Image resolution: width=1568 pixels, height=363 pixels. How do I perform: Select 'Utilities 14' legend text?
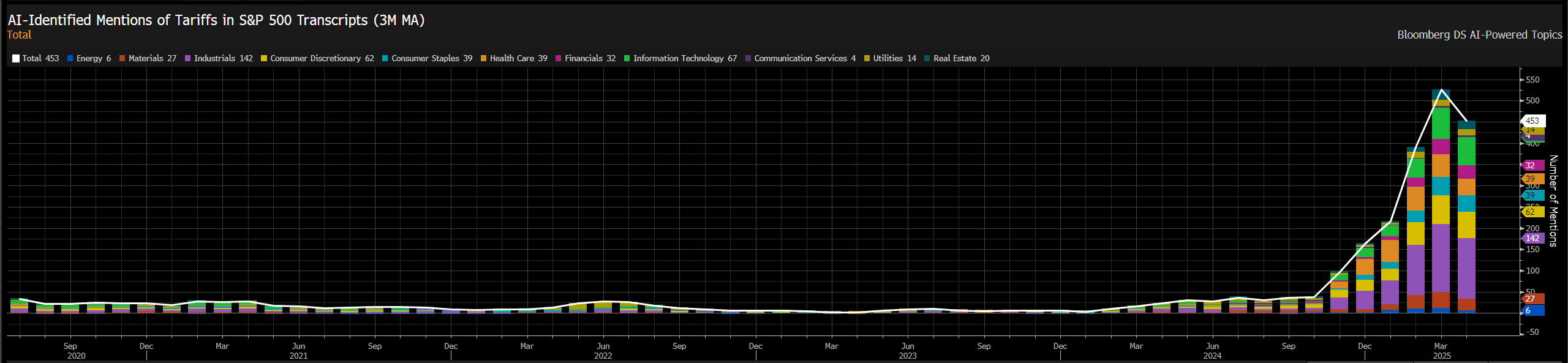pos(895,59)
